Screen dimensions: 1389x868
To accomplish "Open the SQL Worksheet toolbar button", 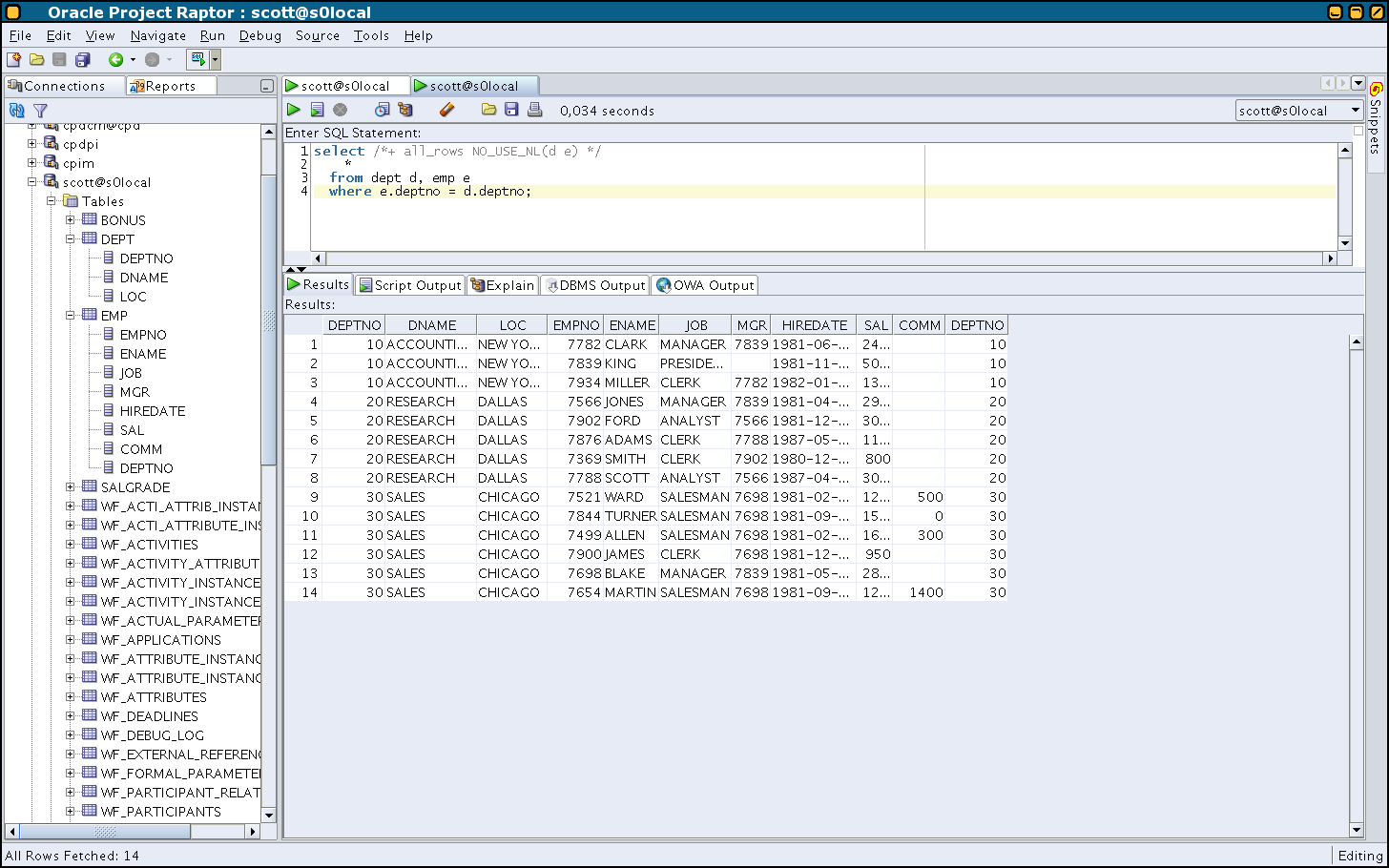I will point(197,59).
